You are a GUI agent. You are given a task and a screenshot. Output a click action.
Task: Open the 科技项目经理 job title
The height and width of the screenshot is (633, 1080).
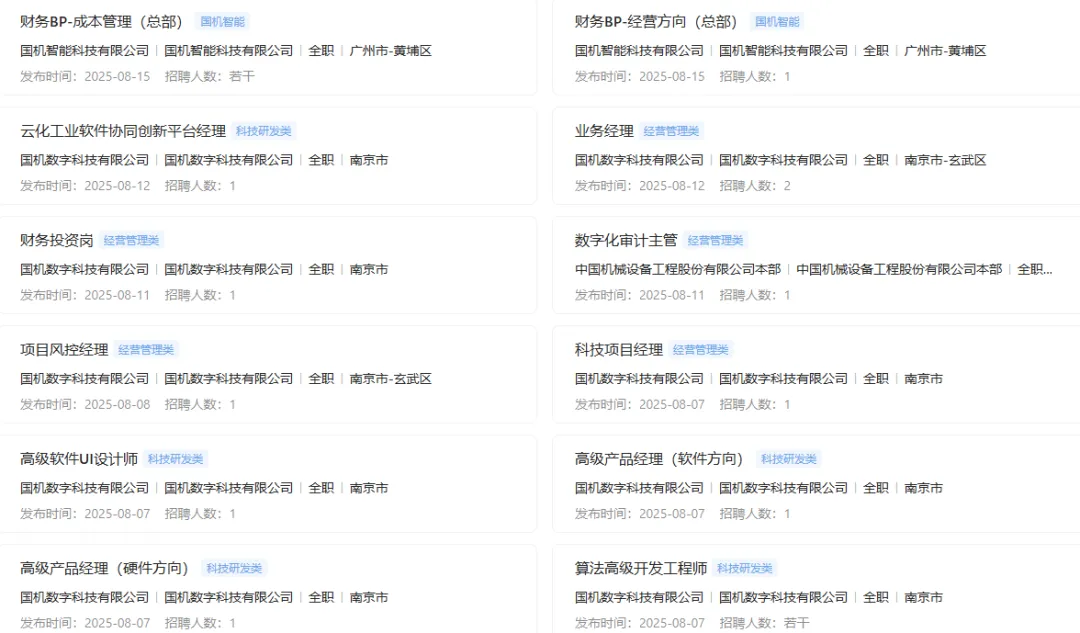click(x=619, y=350)
